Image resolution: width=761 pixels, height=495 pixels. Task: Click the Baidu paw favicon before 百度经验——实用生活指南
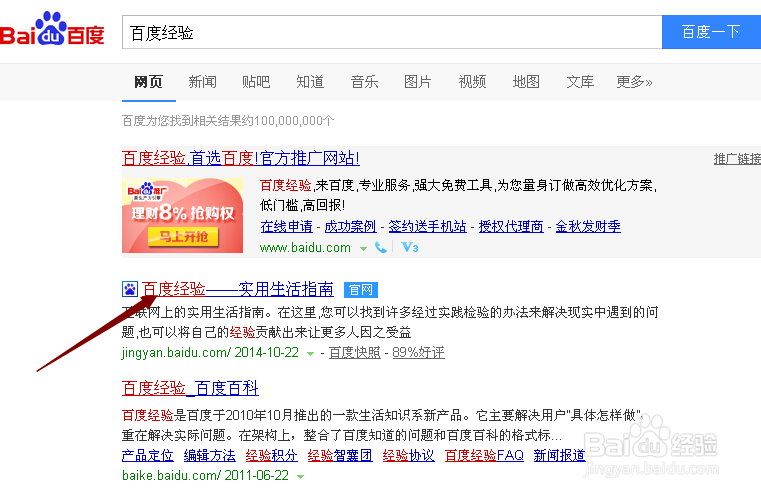130,289
